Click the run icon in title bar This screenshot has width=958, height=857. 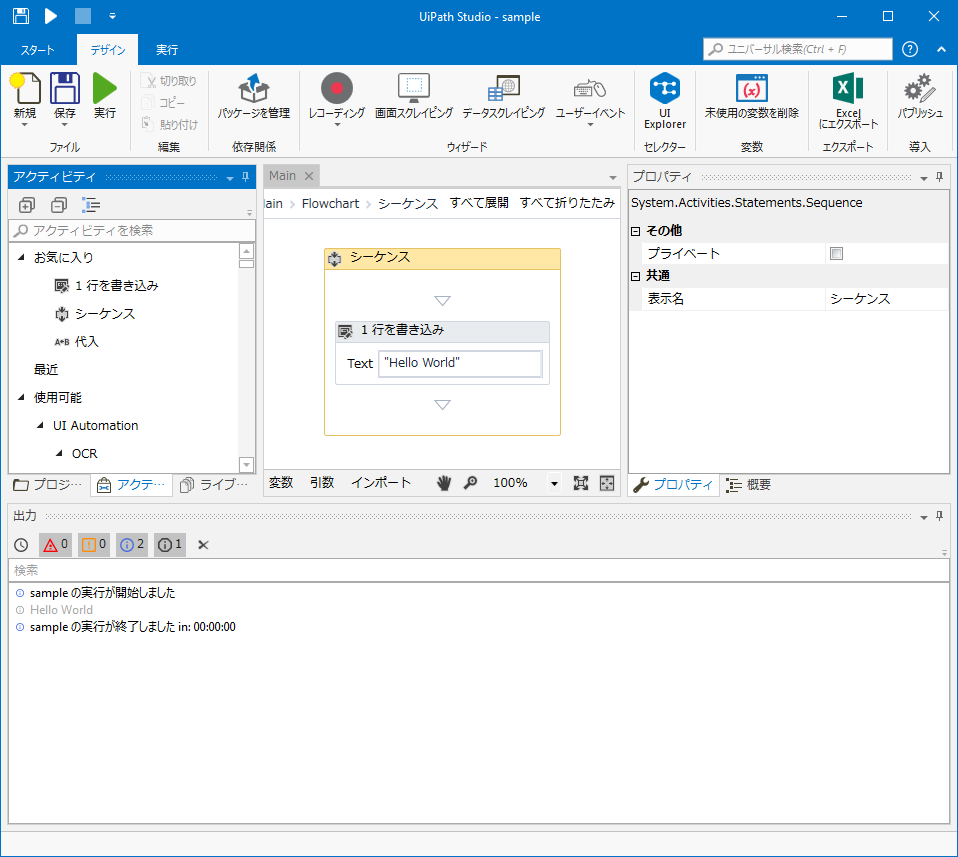(x=51, y=16)
